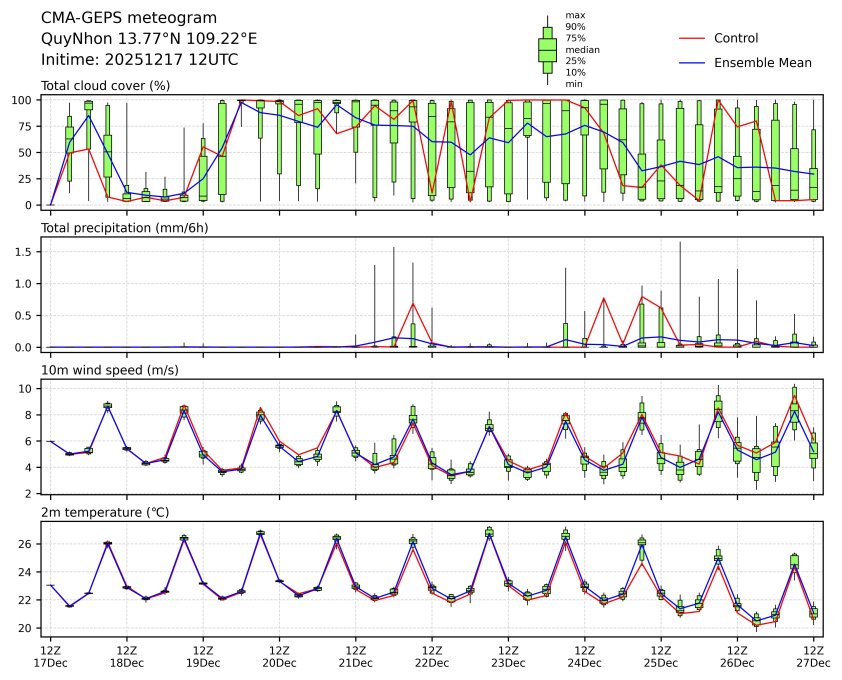Click the red Control legend line
Image resolution: width=842 pixels, height=680 pixels.
693,38
